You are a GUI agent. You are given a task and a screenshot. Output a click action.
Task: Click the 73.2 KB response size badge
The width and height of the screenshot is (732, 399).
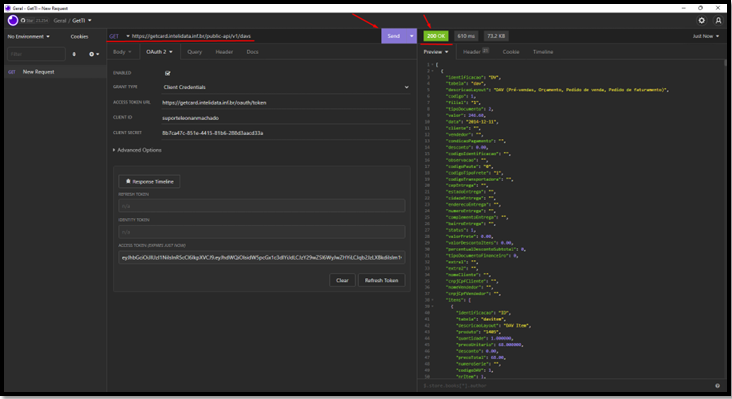point(496,36)
